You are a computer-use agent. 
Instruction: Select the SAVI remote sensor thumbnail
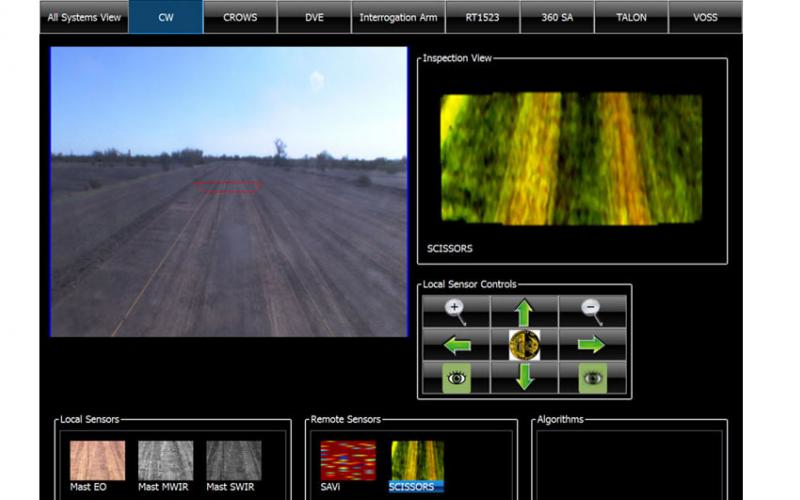coord(348,460)
